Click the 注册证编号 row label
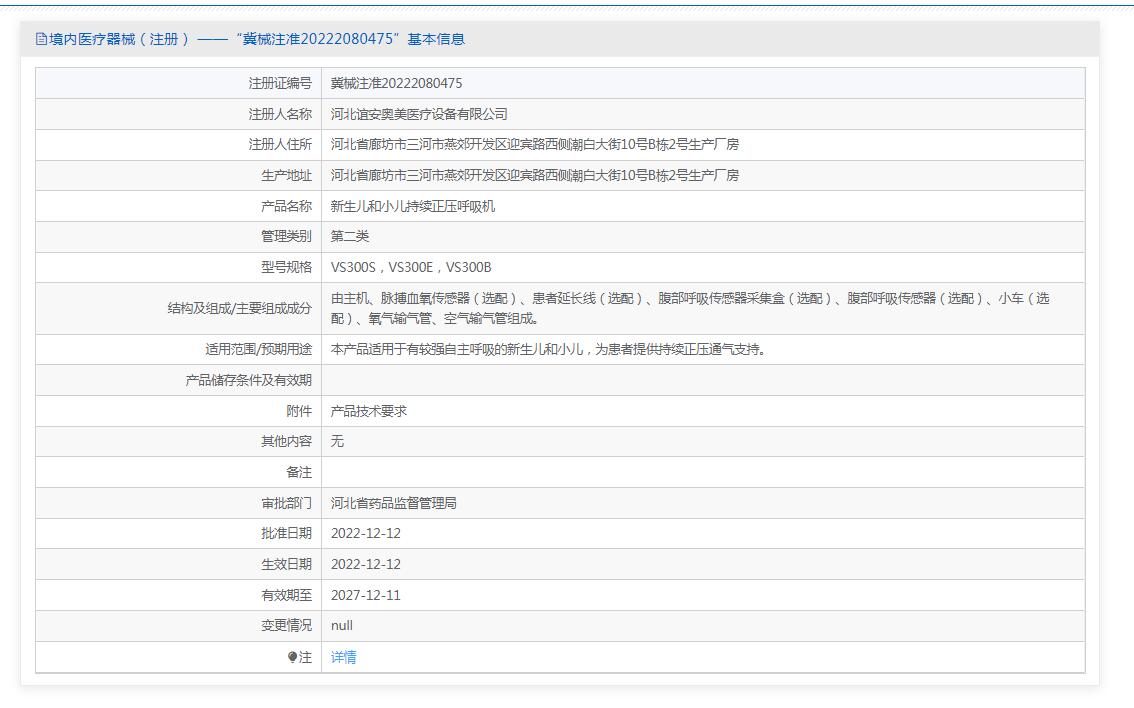 pyautogui.click(x=280, y=83)
